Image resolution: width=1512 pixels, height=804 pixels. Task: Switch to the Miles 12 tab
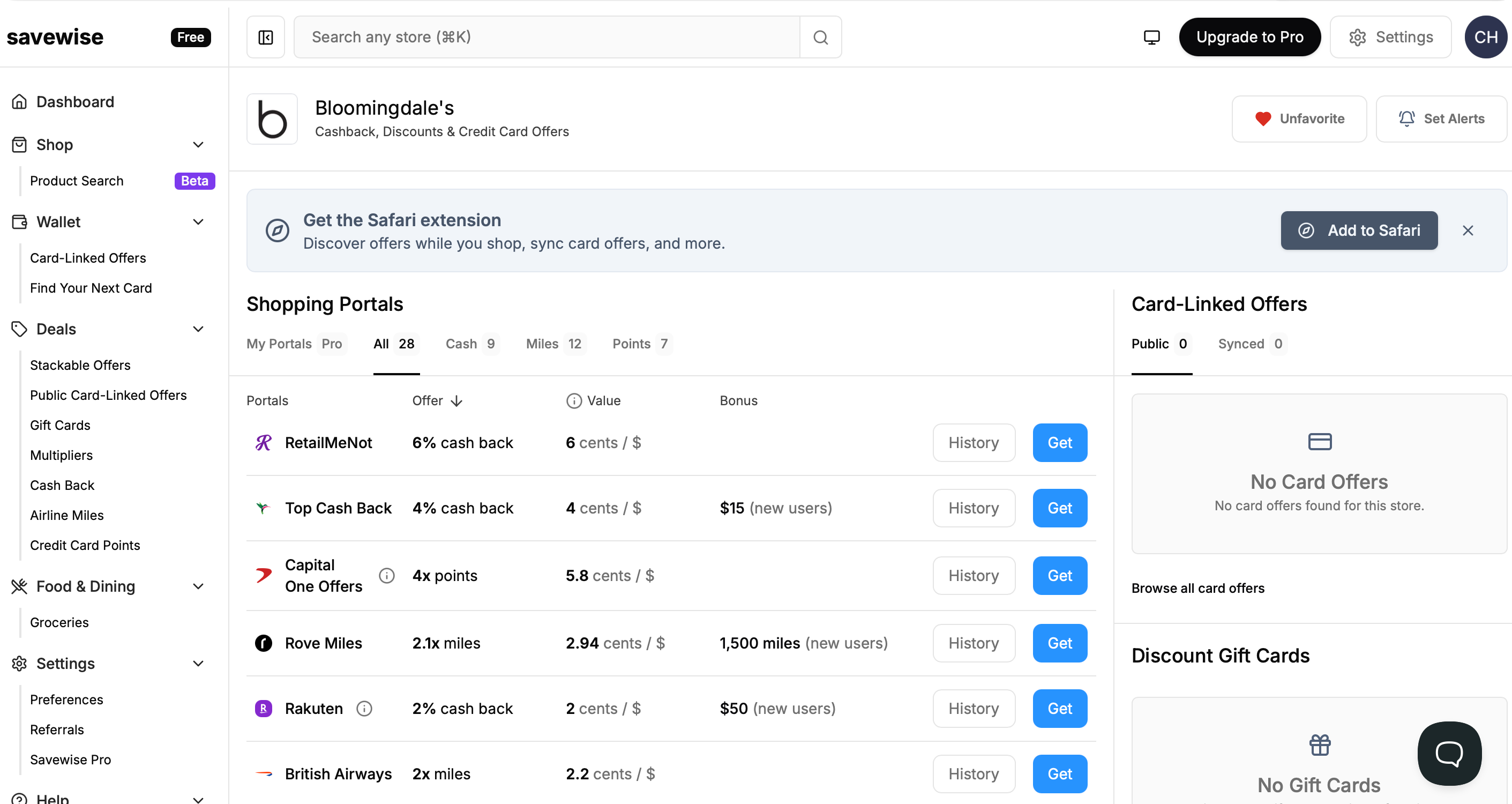pos(556,344)
